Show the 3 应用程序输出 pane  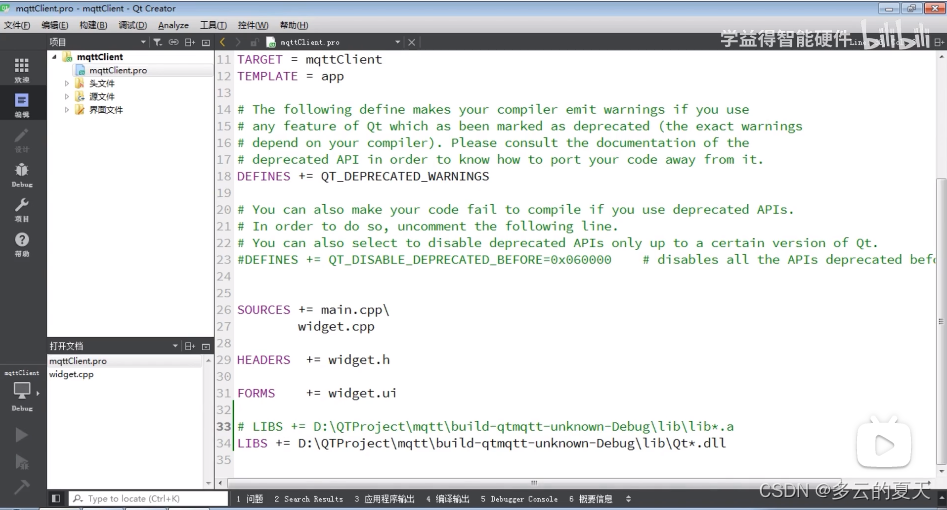pyautogui.click(x=385, y=499)
